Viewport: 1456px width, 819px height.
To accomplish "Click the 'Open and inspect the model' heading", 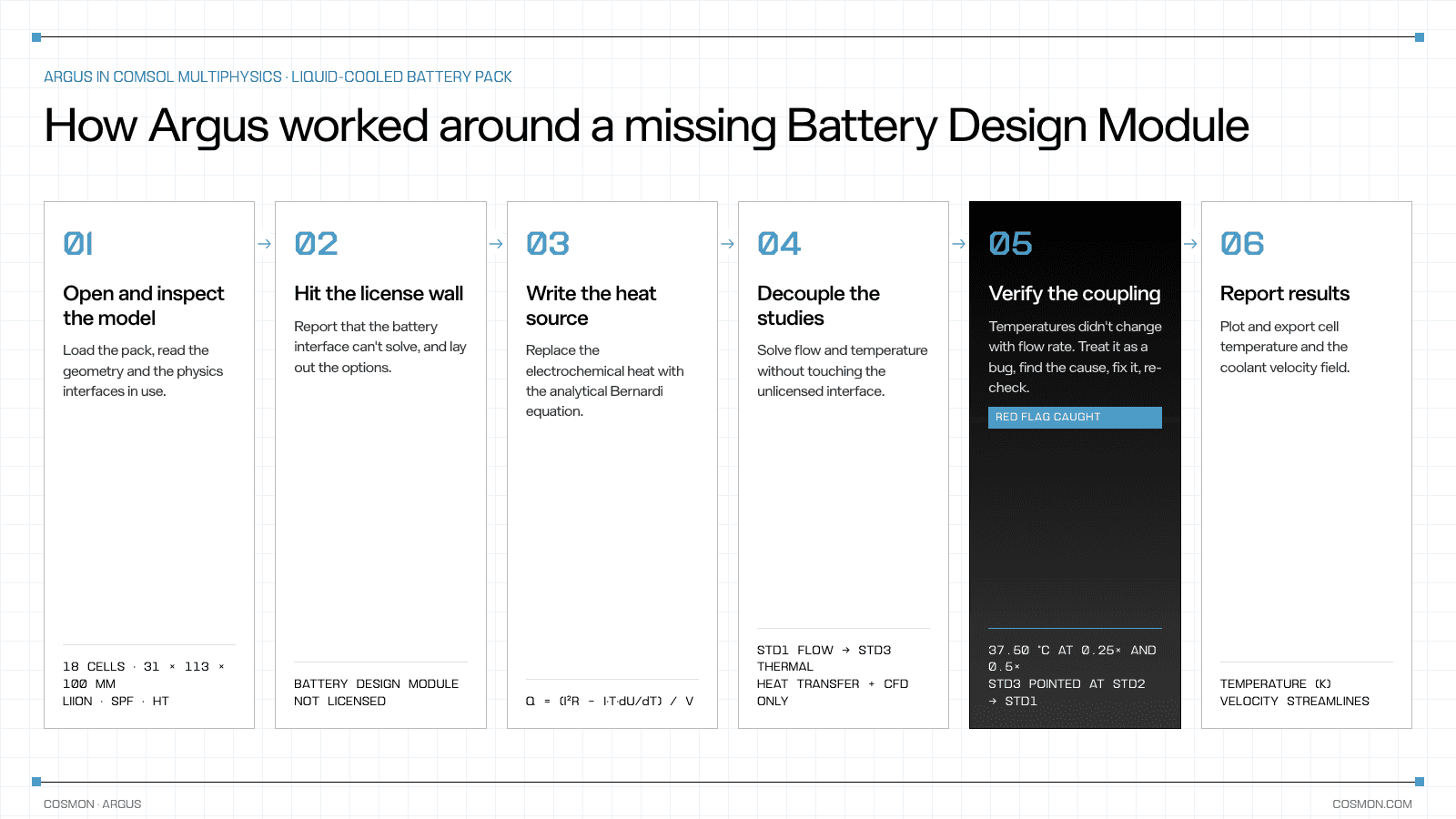I will point(144,306).
